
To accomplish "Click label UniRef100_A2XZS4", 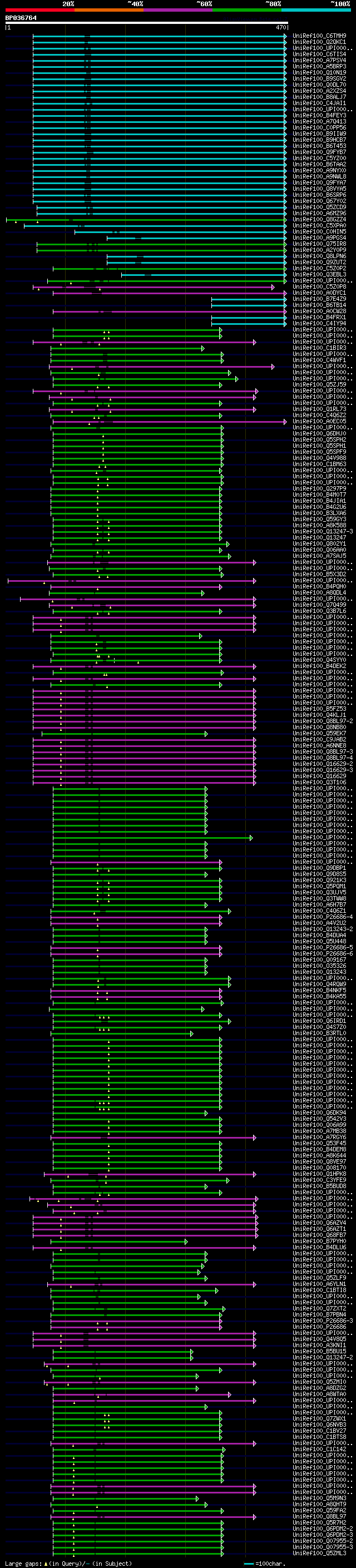I will pyautogui.click(x=319, y=91).
